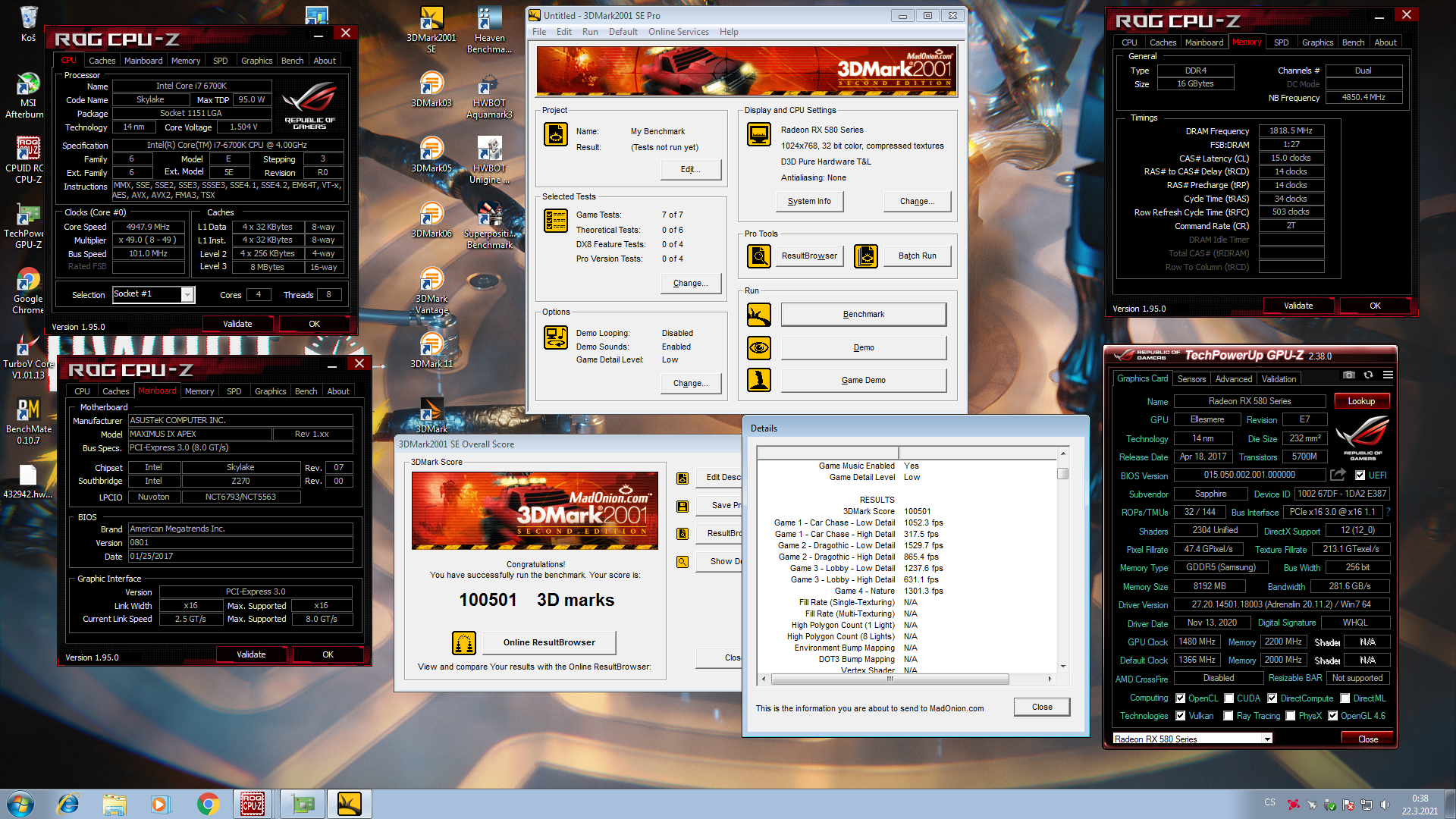
Task: Open 3DMark Vantage desktop shortcut
Action: coord(431,290)
